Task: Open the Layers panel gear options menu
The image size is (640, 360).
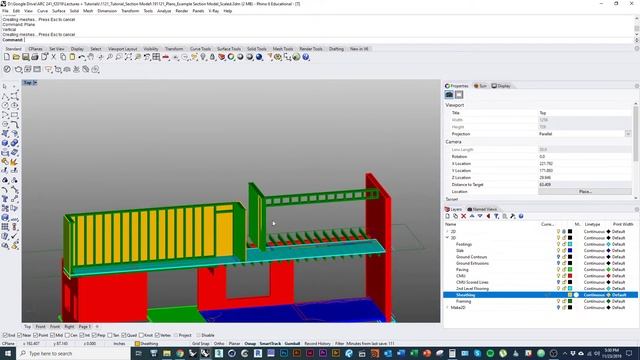Action: (637, 209)
